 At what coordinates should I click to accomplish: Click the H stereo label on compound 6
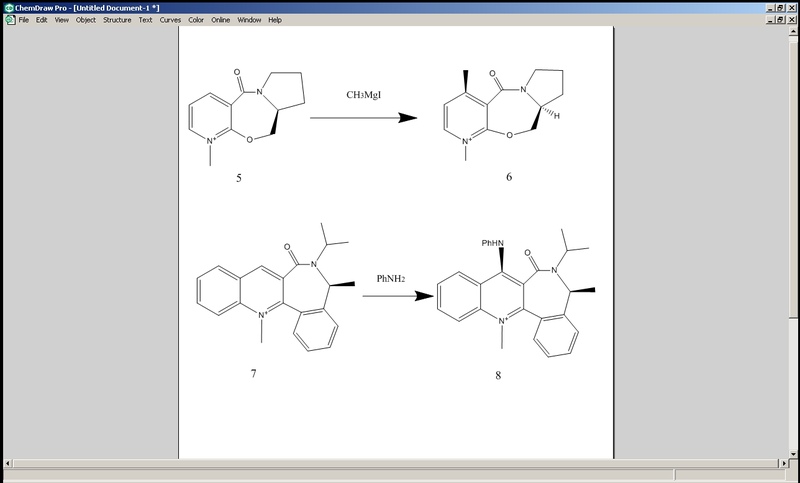click(x=557, y=116)
